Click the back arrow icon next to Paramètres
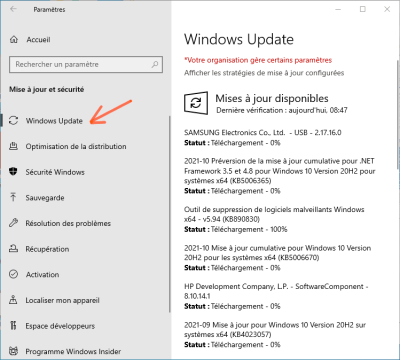This screenshot has height=360, width=400. coord(13,9)
